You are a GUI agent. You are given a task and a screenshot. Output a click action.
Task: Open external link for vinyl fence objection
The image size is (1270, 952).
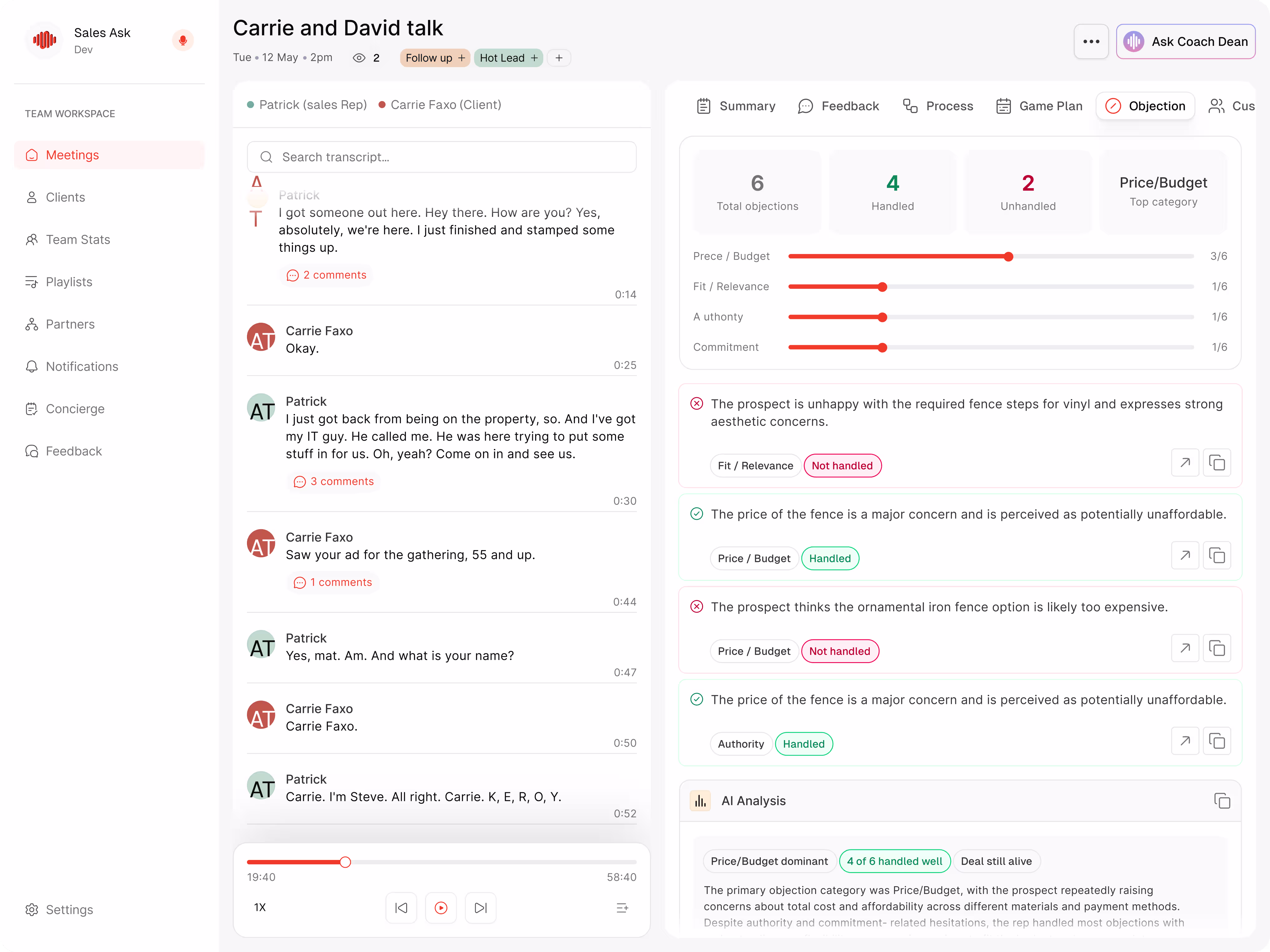click(x=1185, y=462)
